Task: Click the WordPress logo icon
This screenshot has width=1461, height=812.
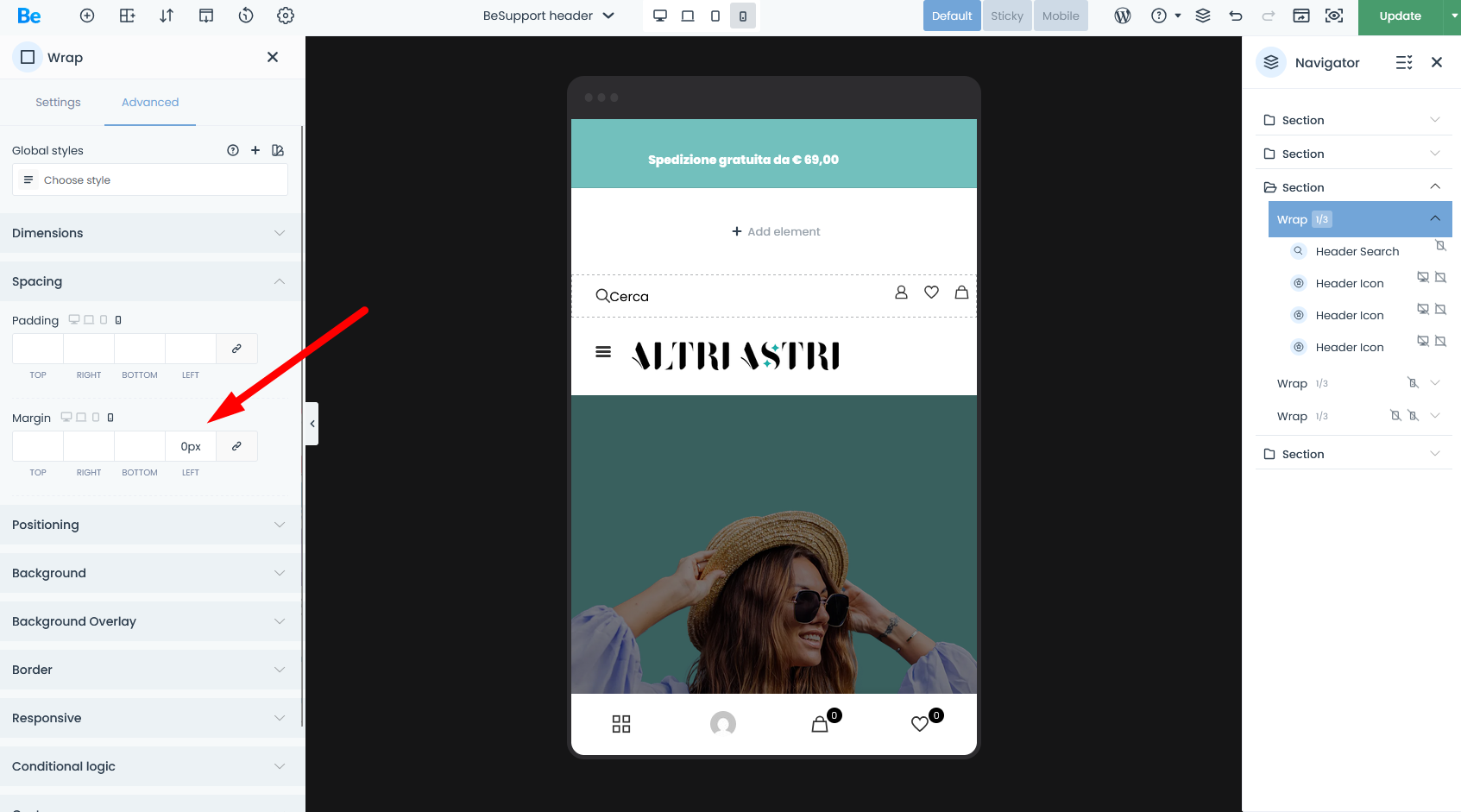Action: pos(1123,16)
